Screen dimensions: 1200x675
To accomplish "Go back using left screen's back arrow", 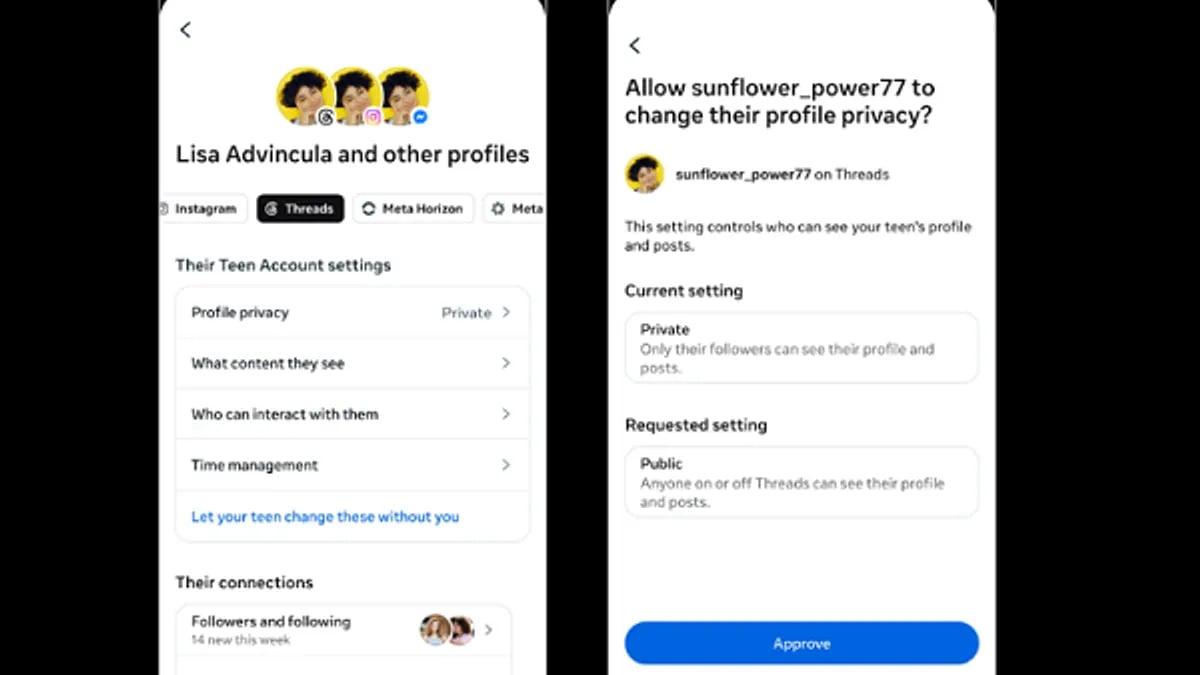I will coord(185,30).
